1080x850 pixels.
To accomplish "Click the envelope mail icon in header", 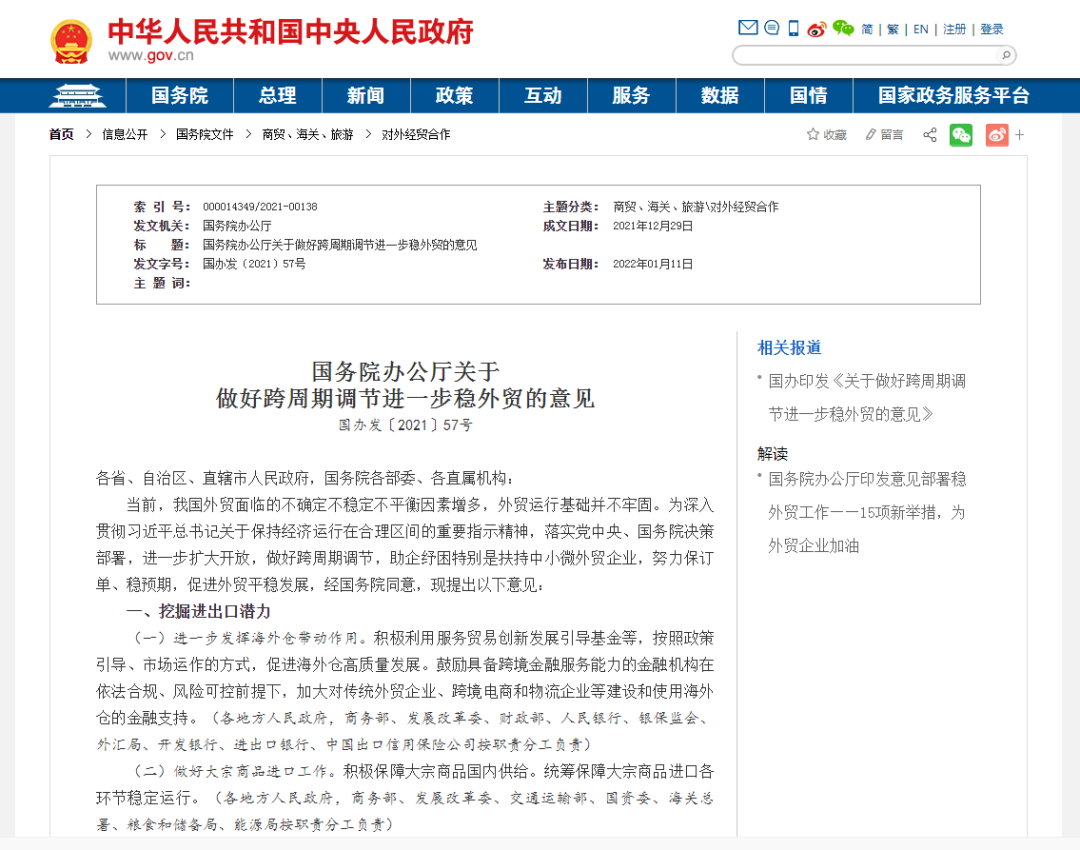I will pyautogui.click(x=747, y=28).
